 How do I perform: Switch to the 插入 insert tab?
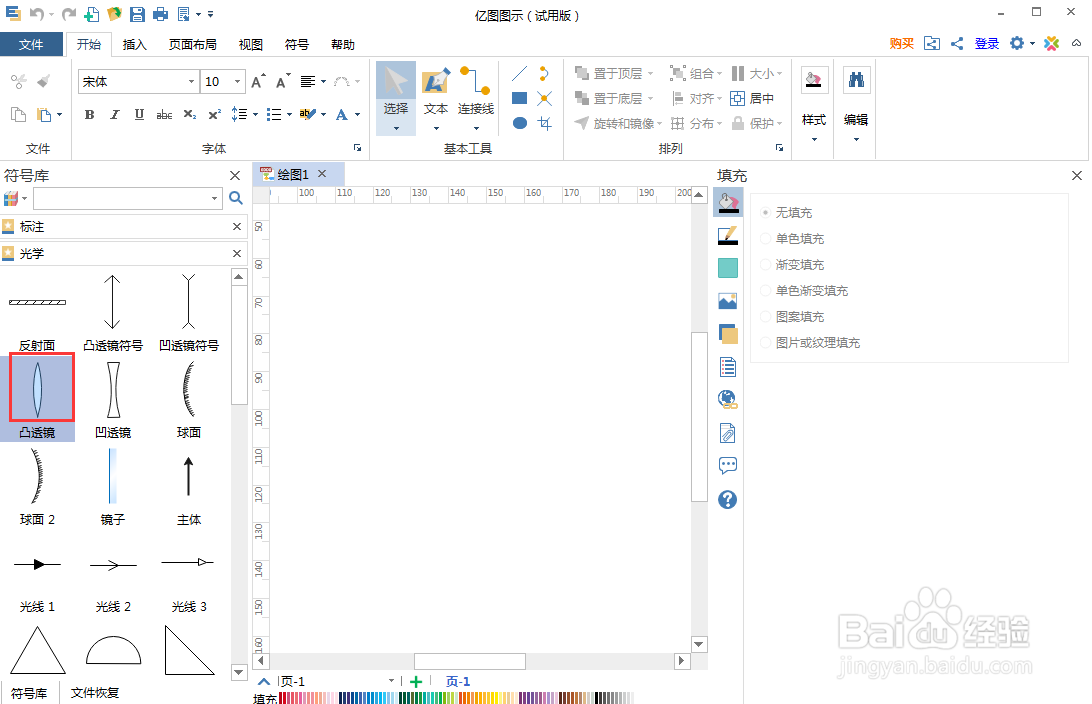pyautogui.click(x=134, y=45)
